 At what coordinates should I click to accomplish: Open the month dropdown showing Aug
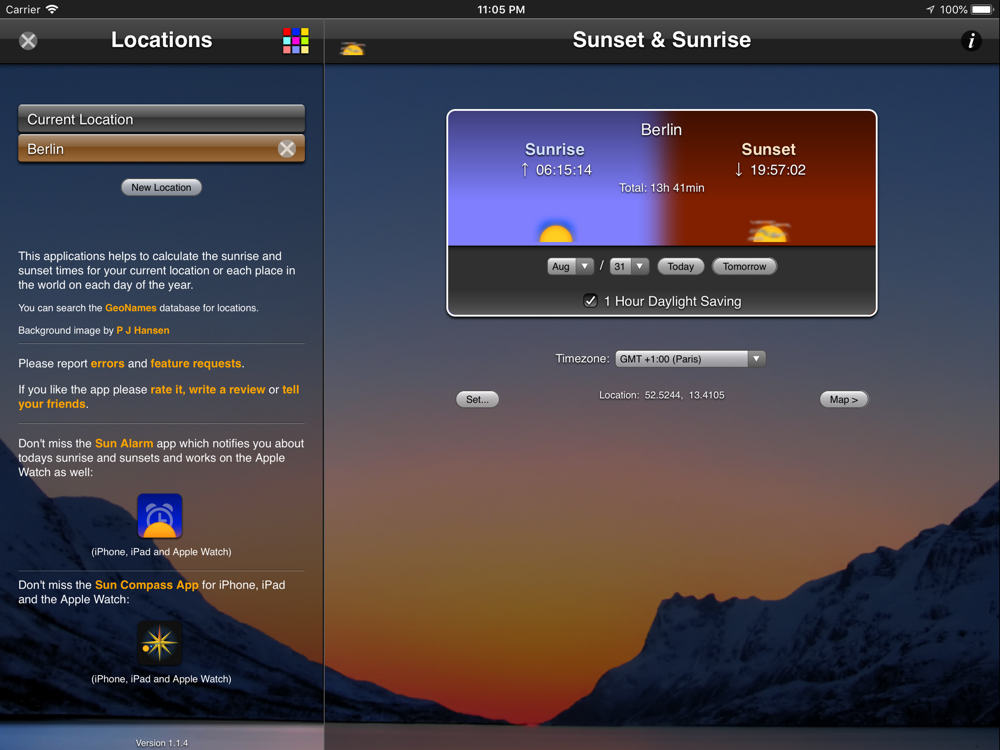point(570,267)
